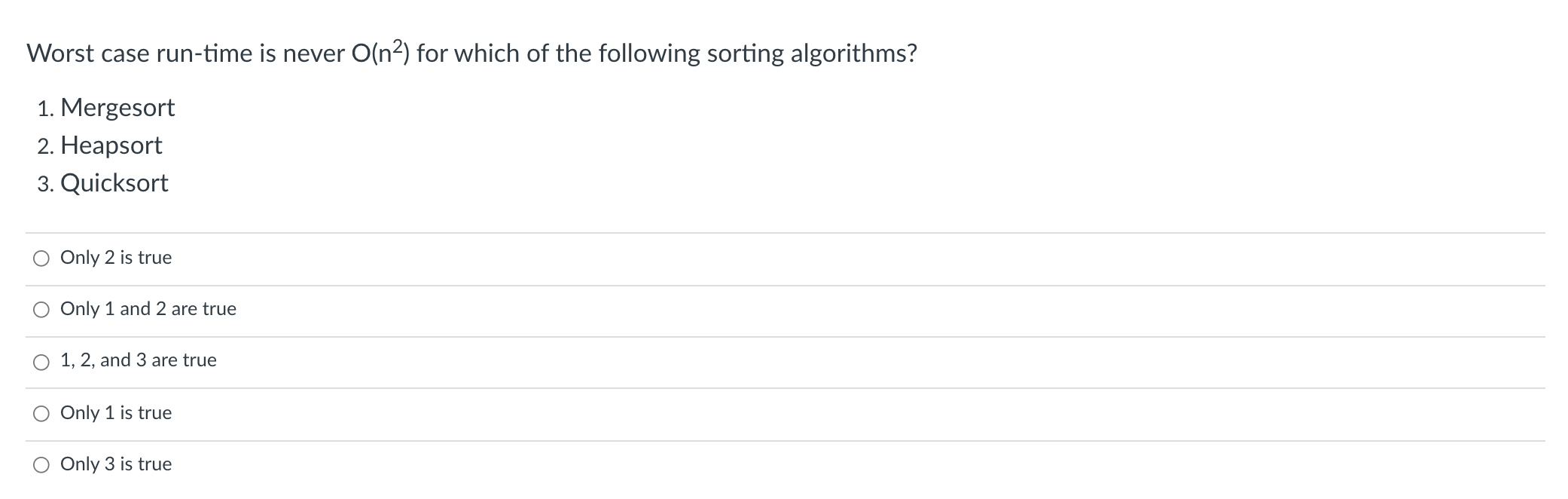Image resolution: width=1568 pixels, height=499 pixels.
Task: Click the number '2.' before Heapsort
Action: [x=45, y=147]
